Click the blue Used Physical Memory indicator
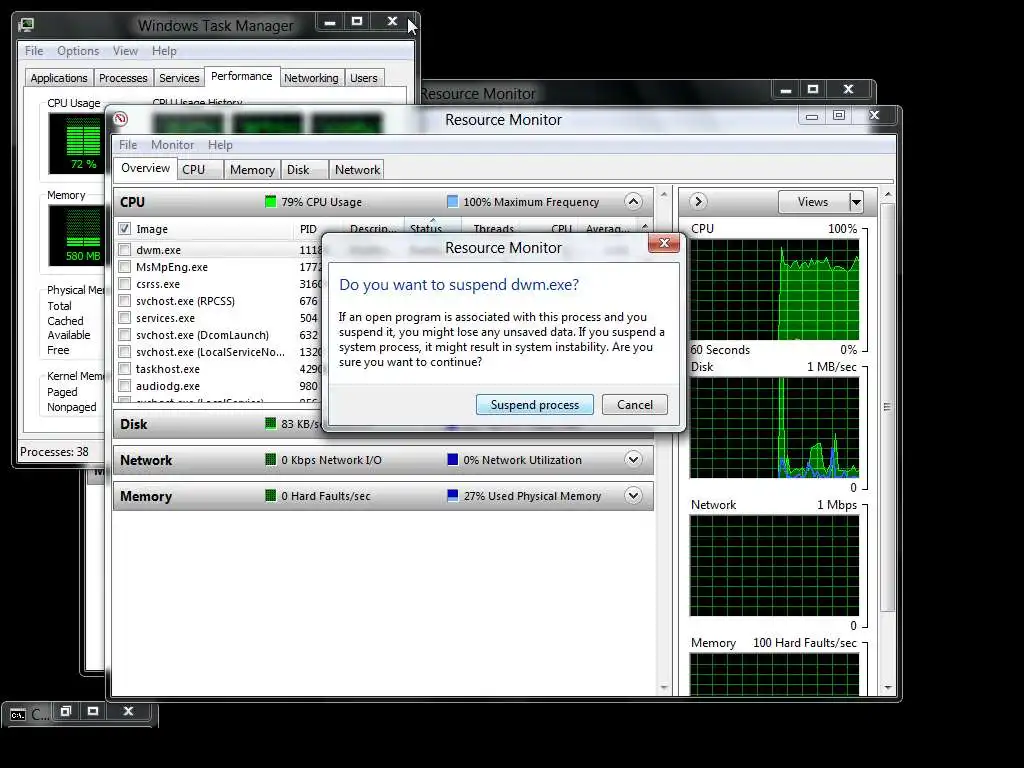This screenshot has width=1024, height=768. [x=452, y=496]
